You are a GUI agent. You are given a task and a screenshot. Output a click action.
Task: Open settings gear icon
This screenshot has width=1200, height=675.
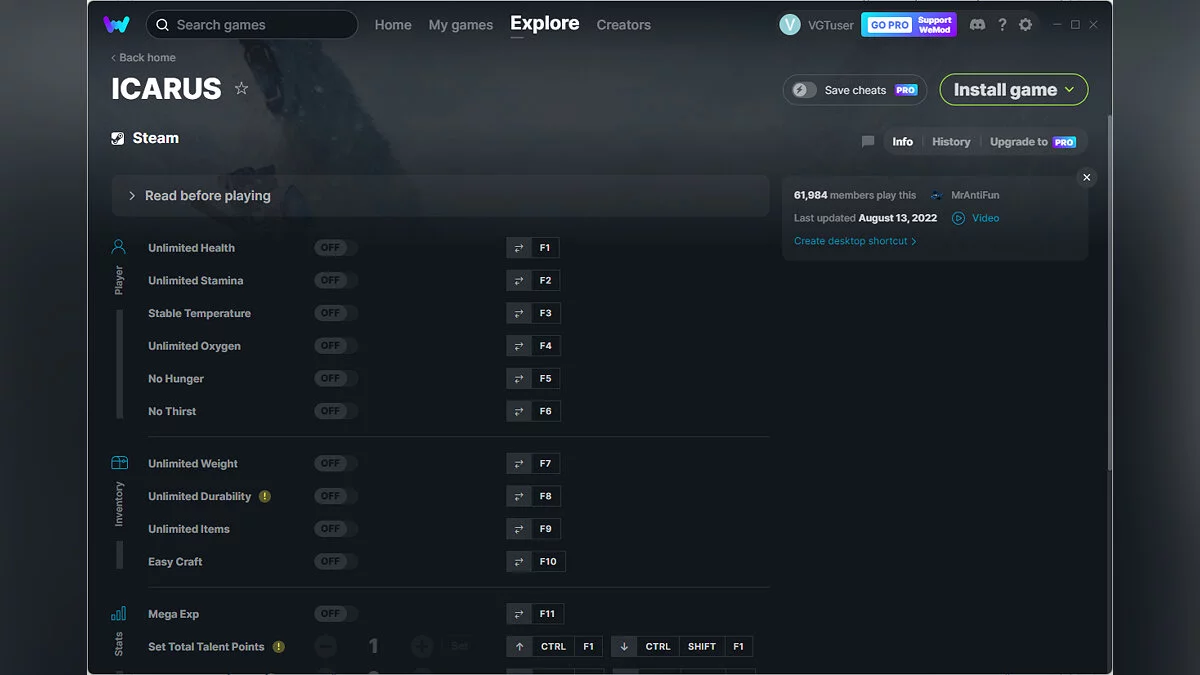(x=1025, y=25)
